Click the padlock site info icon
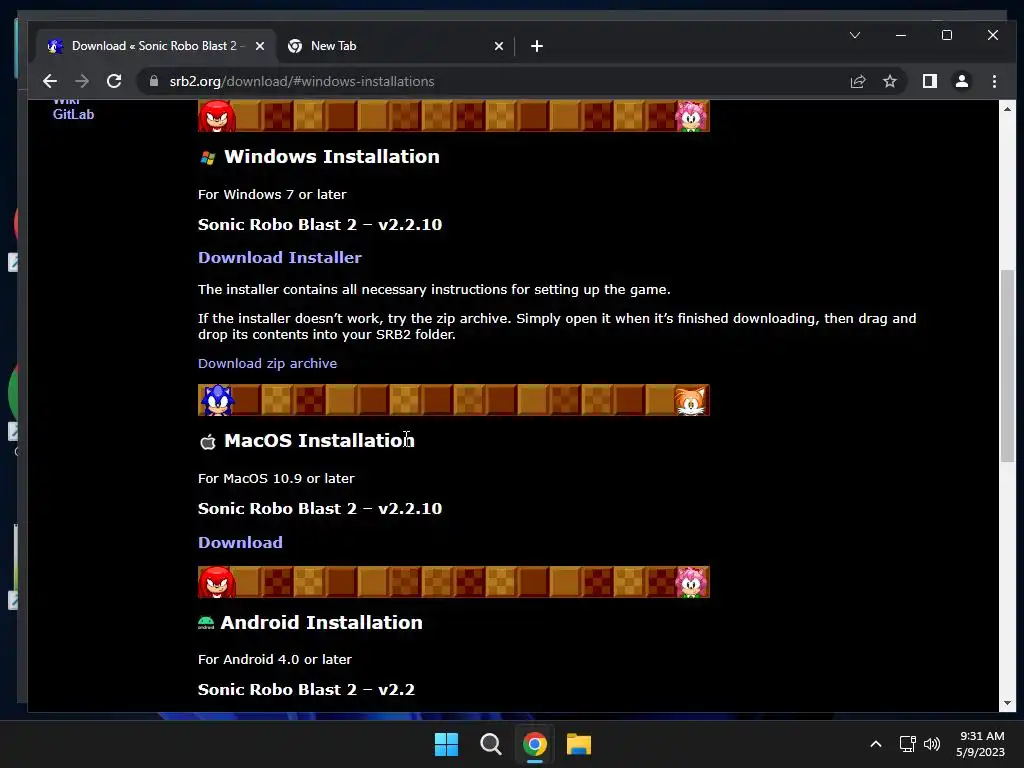 pos(154,81)
